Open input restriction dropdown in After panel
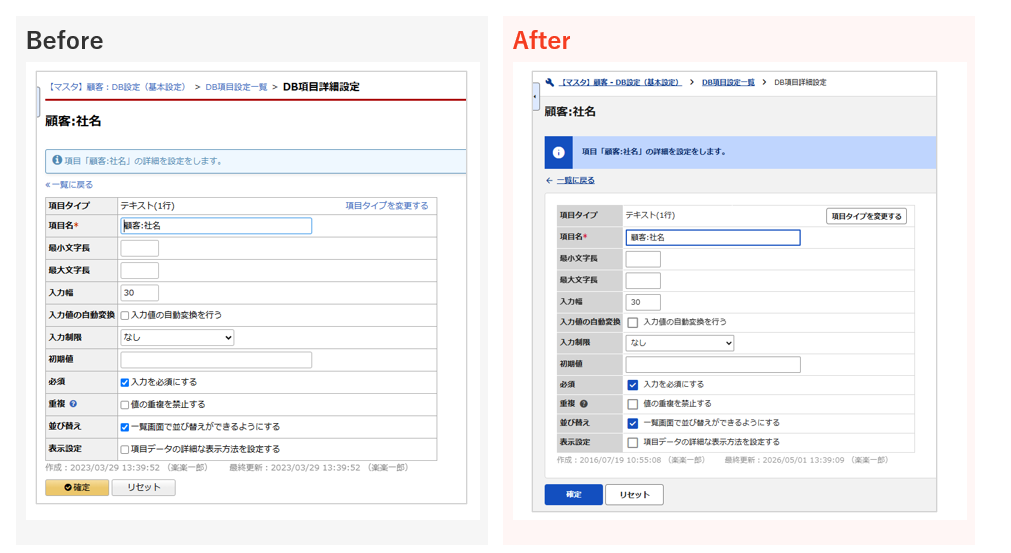This screenshot has height=553, width=1011. [680, 343]
